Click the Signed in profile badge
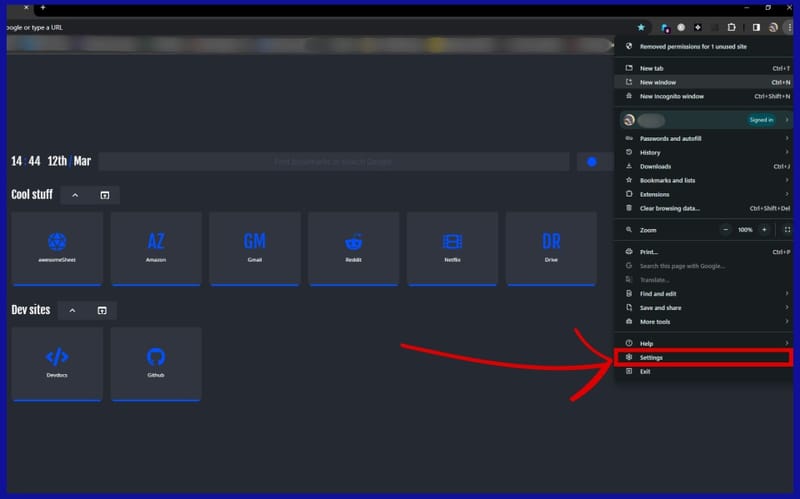This screenshot has height=499, width=800. pyautogui.click(x=761, y=120)
